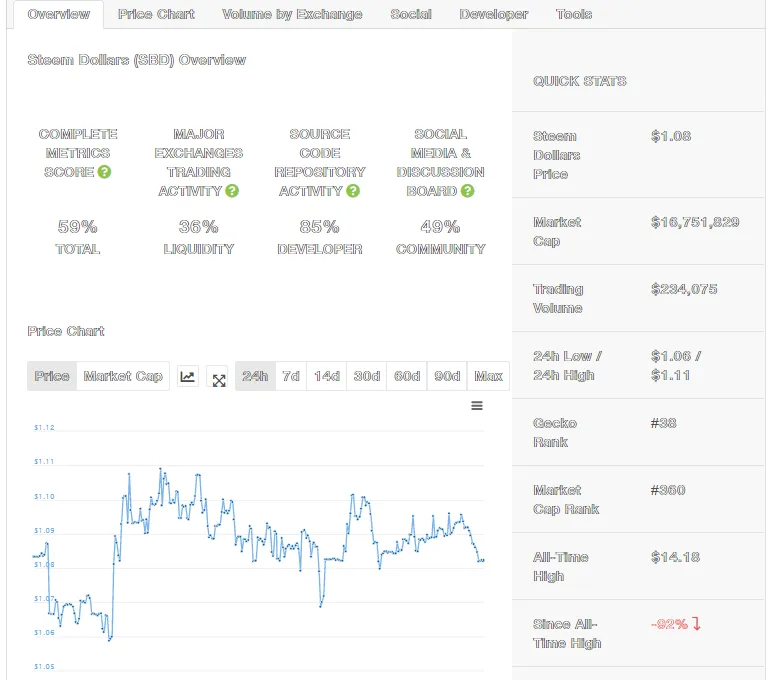The height and width of the screenshot is (680, 773).
Task: Click the All-Time High value $14.18
Action: [675, 557]
